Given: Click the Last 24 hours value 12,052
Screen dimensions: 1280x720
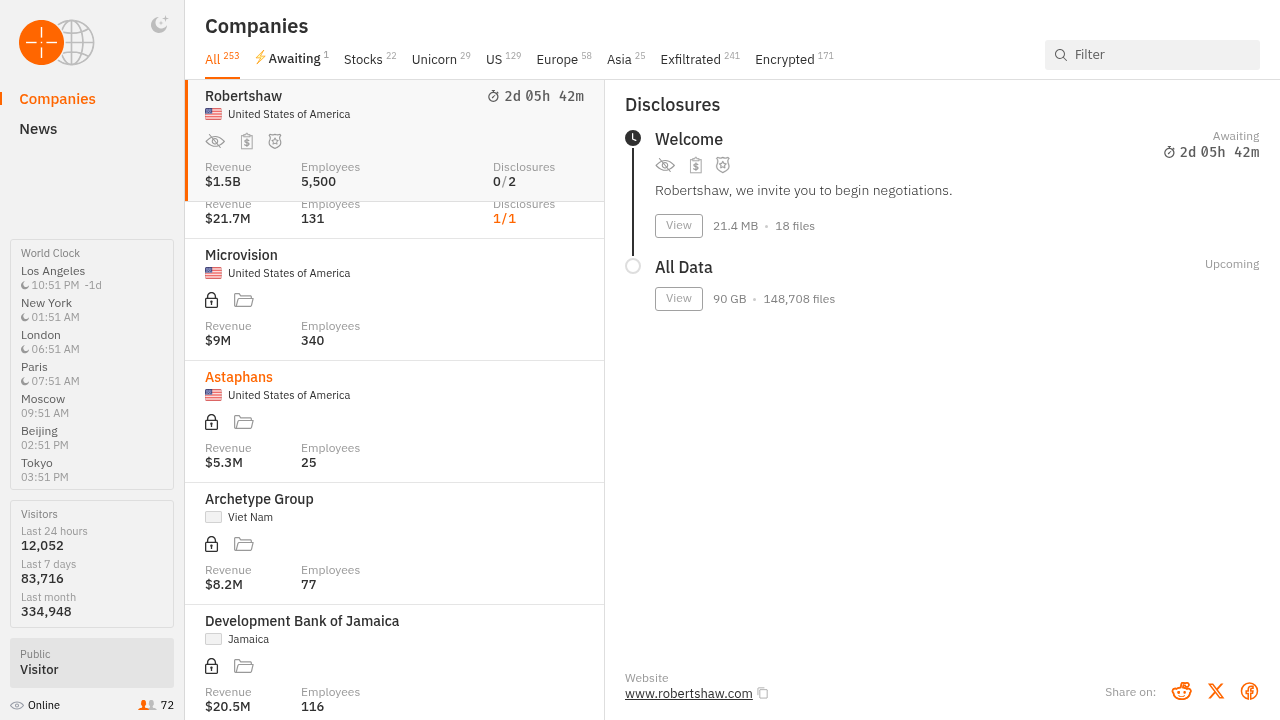Looking at the screenshot, I should [42, 546].
